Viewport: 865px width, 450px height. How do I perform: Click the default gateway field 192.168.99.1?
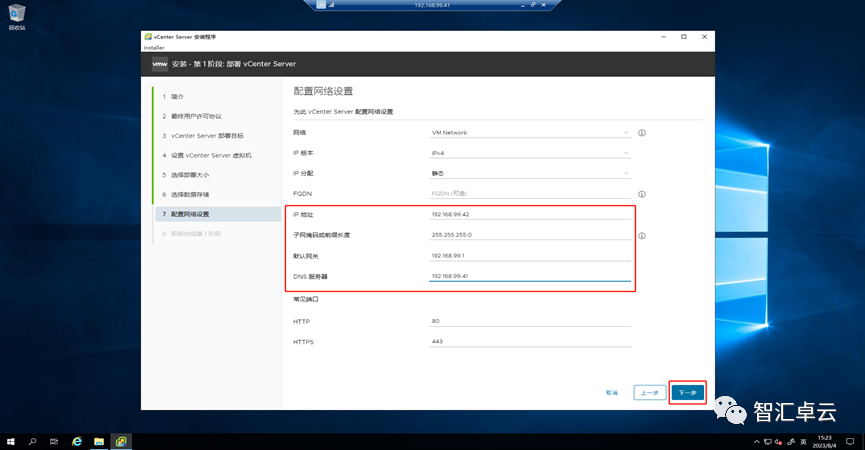530,255
